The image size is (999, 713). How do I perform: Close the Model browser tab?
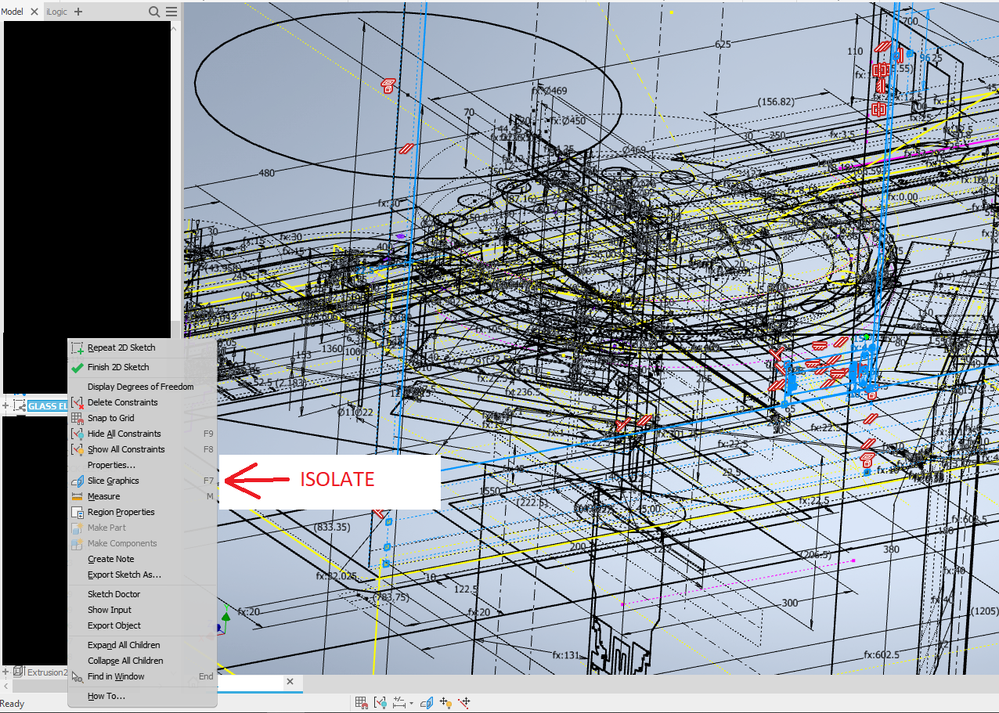pyautogui.click(x=34, y=11)
